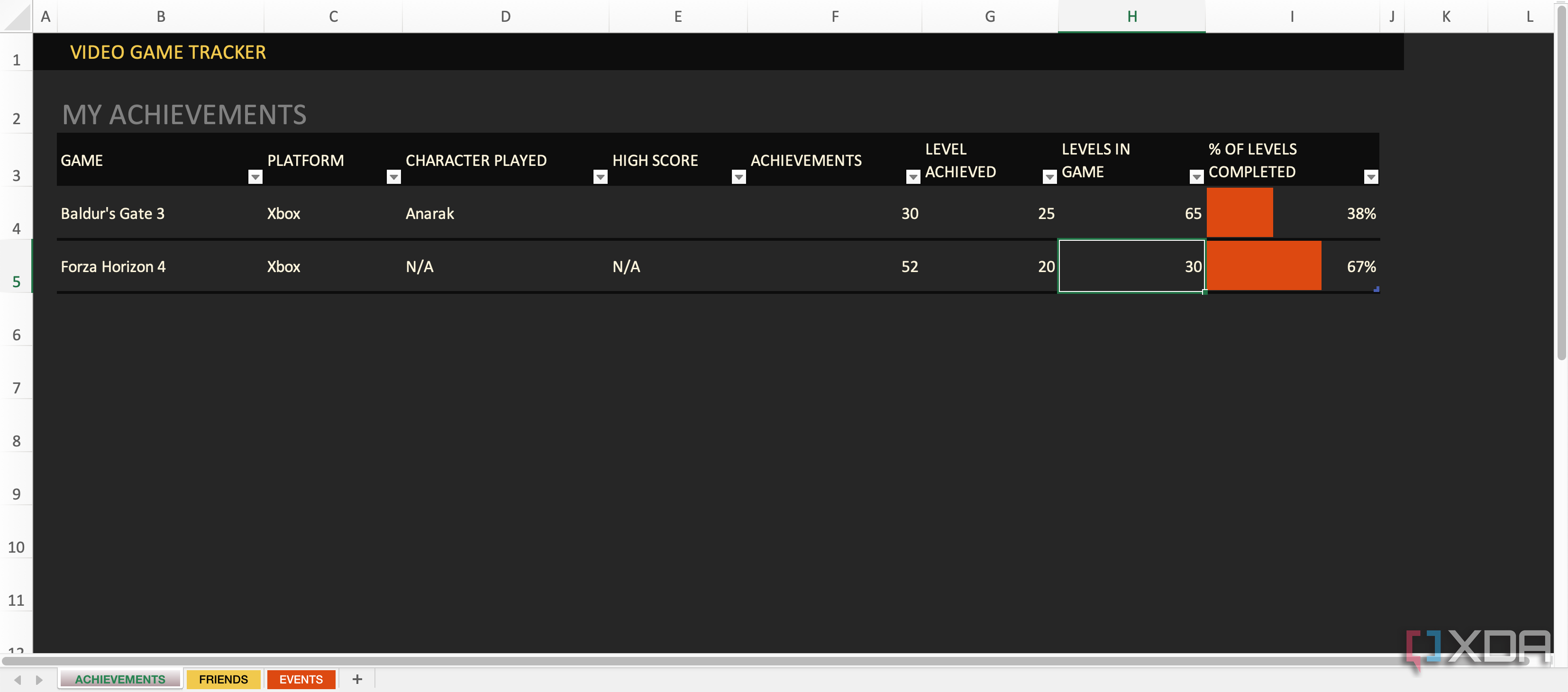Select row 5 by clicking its row number

pos(17,281)
